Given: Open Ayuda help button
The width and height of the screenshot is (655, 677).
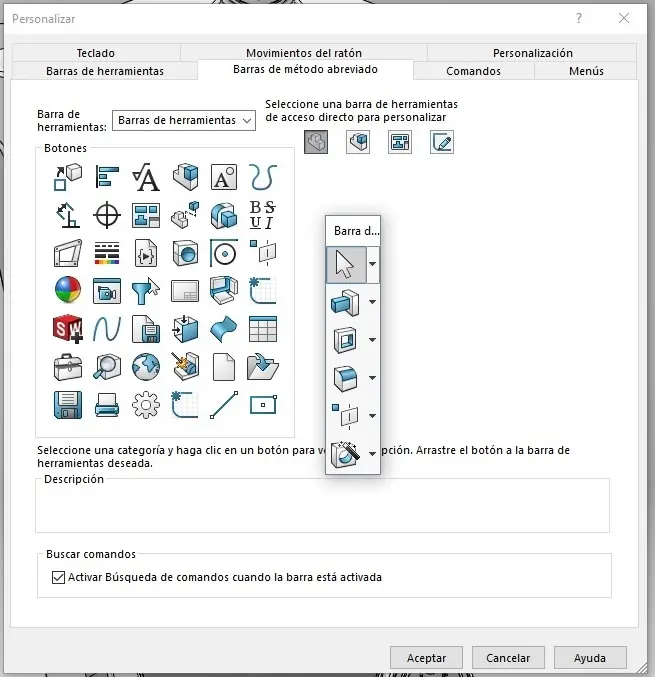Looking at the screenshot, I should coord(590,658).
